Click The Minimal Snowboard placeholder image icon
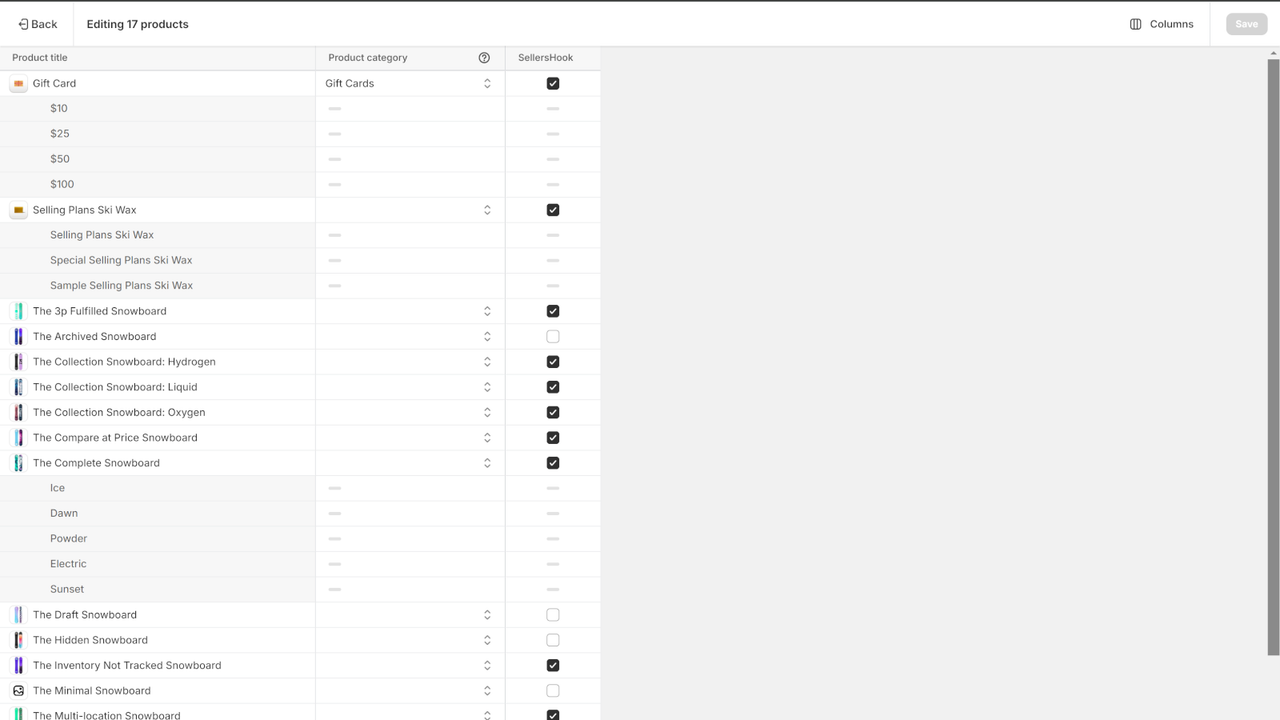1280x720 pixels. [x=18, y=691]
